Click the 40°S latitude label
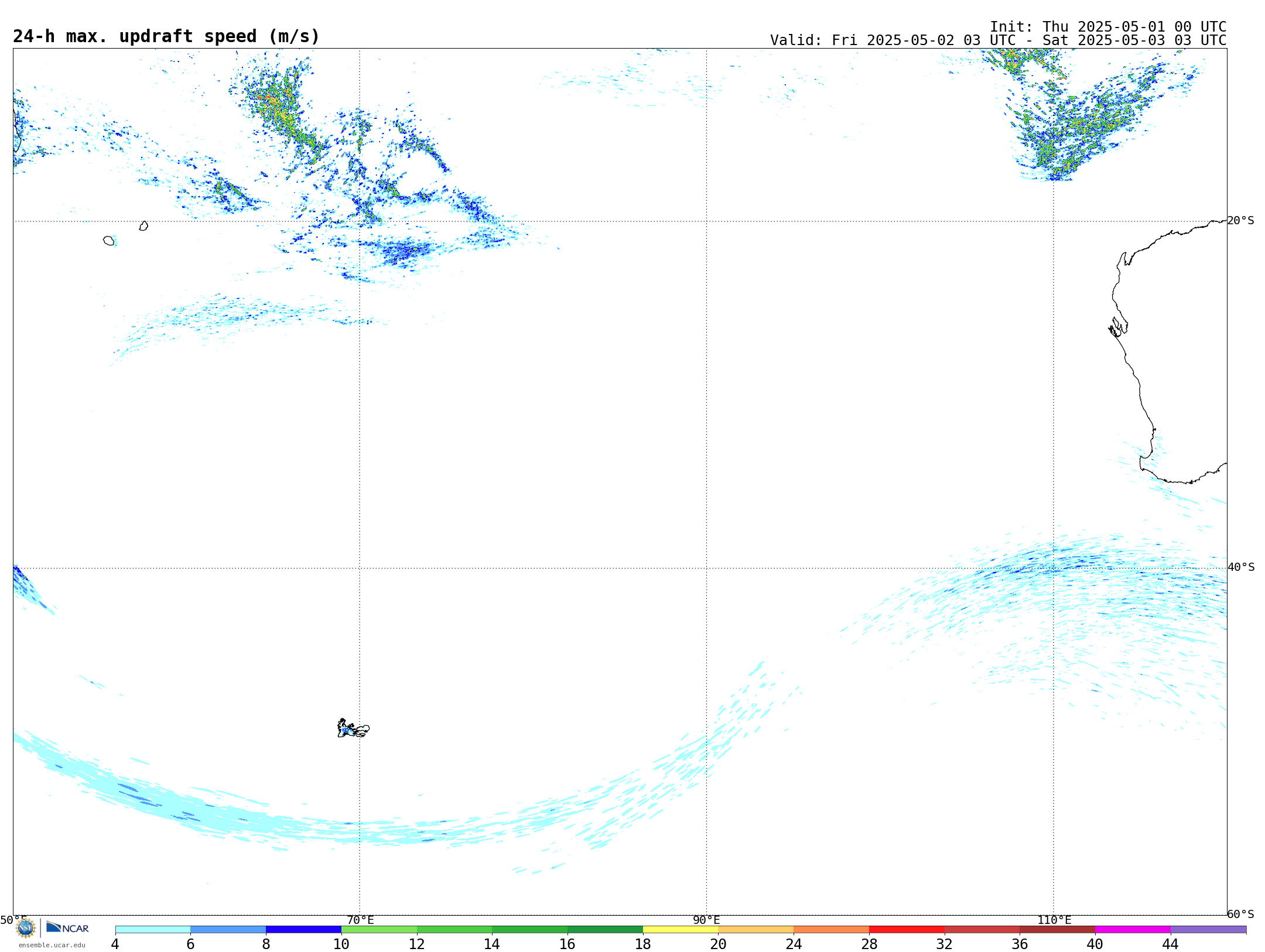This screenshot has width=1265, height=952. pyautogui.click(x=1241, y=567)
